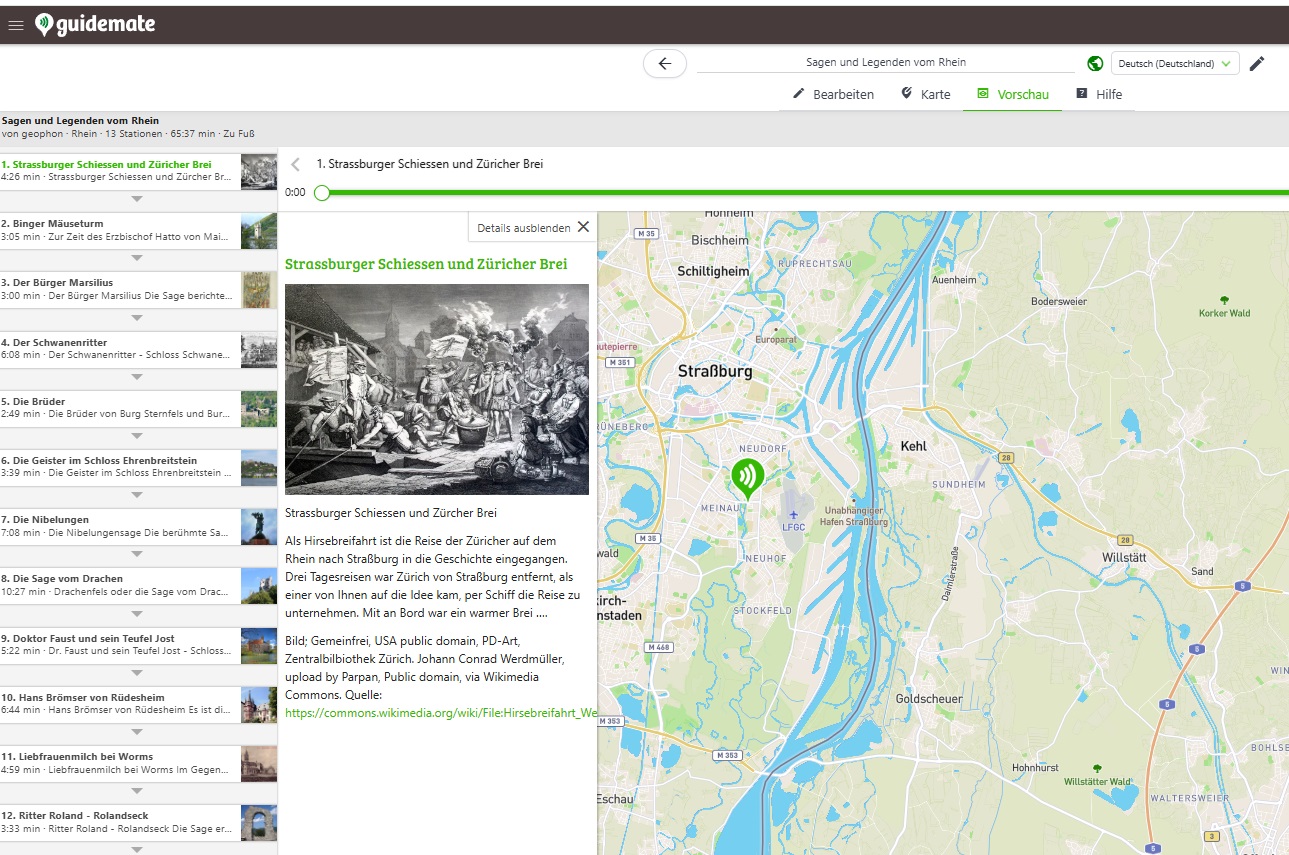1289x855 pixels.
Task: Click the Kehl label on the map
Action: [x=914, y=446]
